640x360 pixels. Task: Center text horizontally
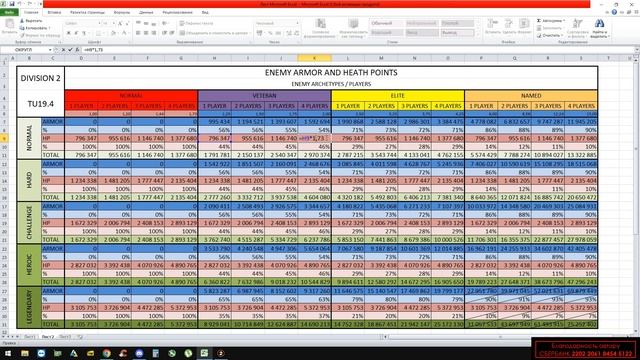[146, 33]
